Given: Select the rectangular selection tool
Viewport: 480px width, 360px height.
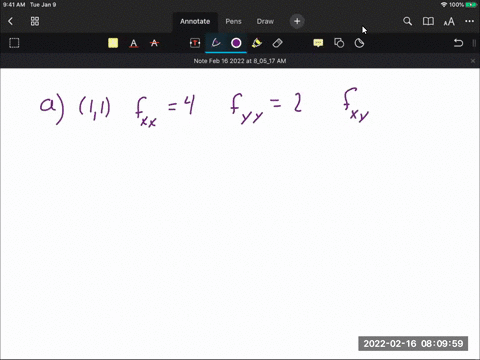Looking at the screenshot, I should [x=14, y=43].
